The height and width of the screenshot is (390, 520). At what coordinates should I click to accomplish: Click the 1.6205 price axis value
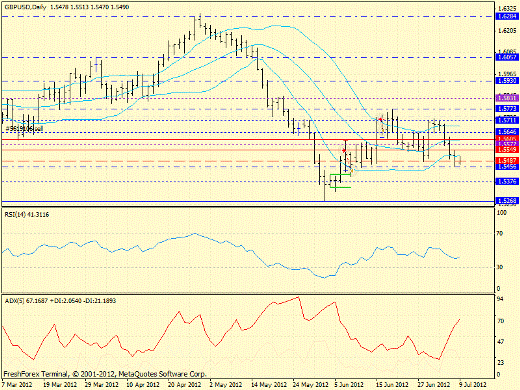pos(507,31)
